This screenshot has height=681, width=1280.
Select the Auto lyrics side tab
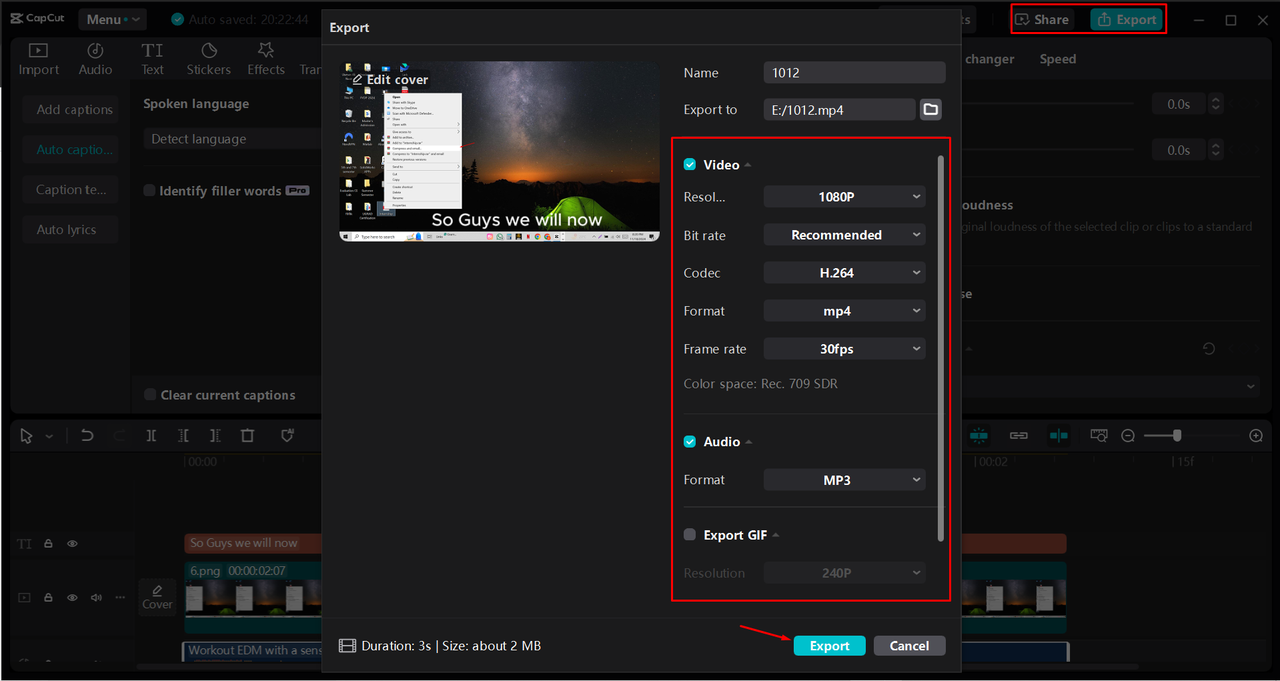[x=72, y=230]
